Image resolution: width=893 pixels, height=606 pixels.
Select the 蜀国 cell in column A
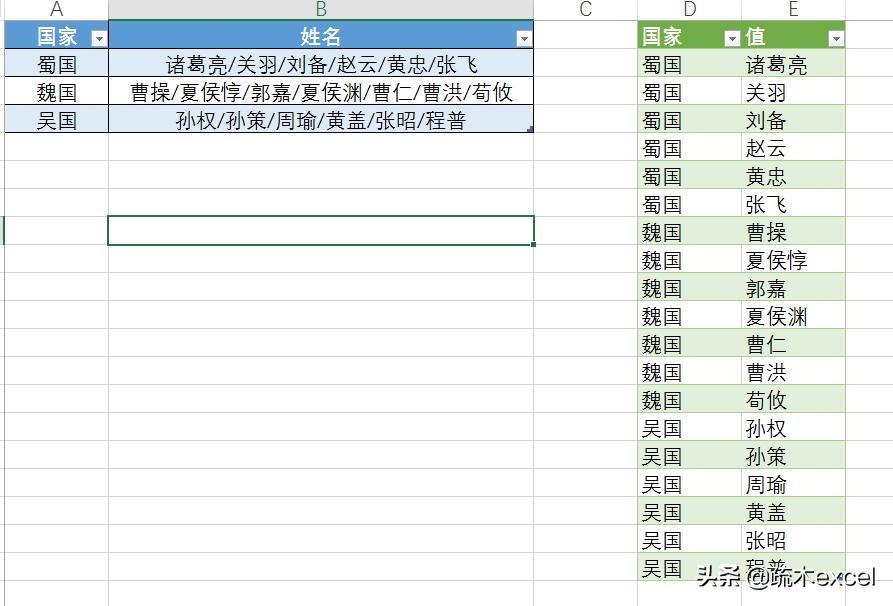[x=56, y=62]
